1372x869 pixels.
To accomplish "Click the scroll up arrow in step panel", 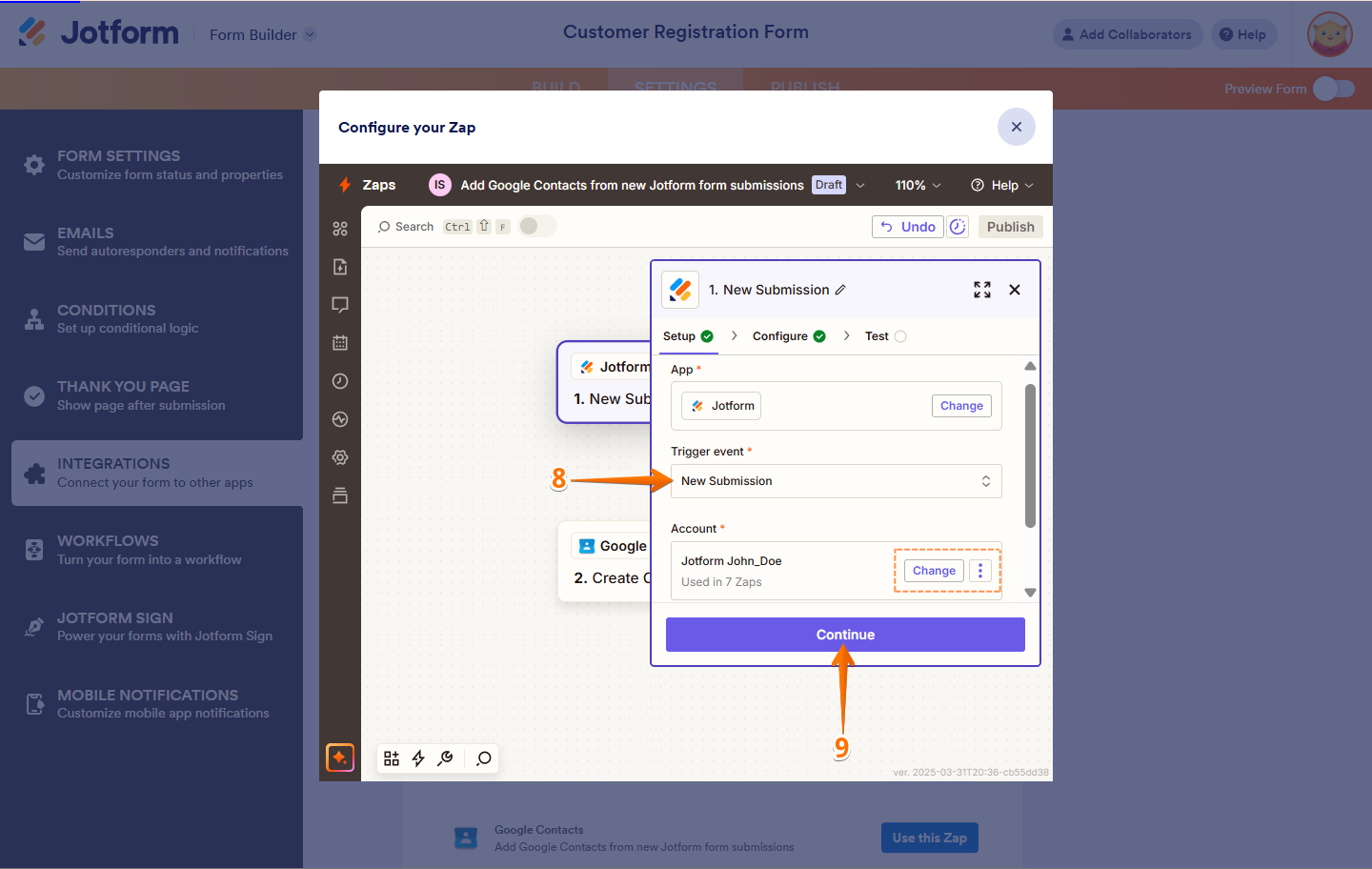I will (x=1030, y=366).
